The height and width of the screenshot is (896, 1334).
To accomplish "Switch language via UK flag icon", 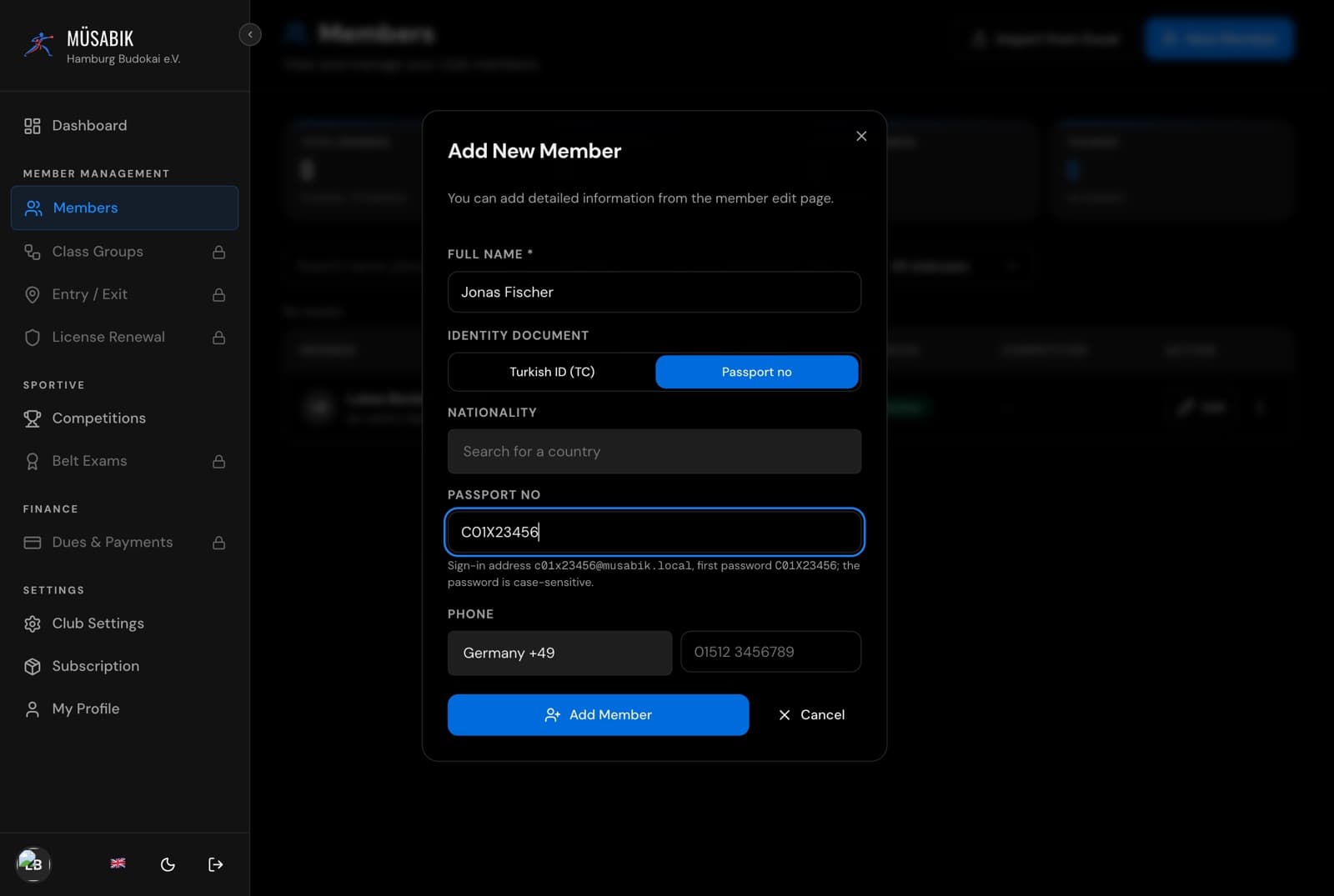I will pos(118,863).
